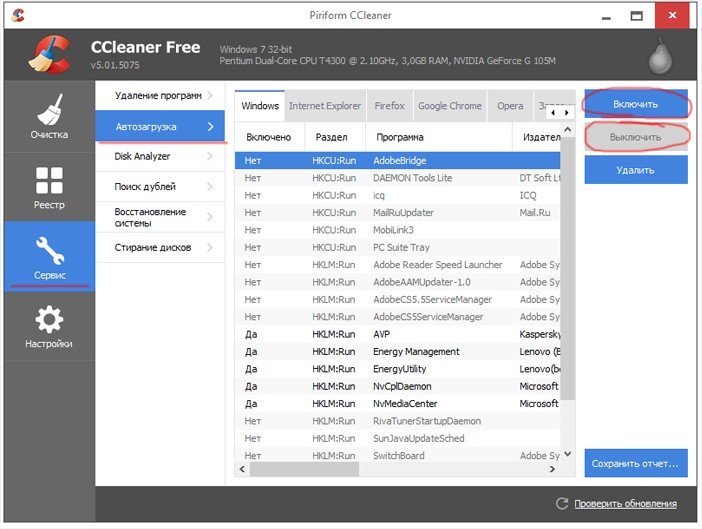Click the CCleaner logo in header
This screenshot has width=702, height=529.
coord(48,56)
